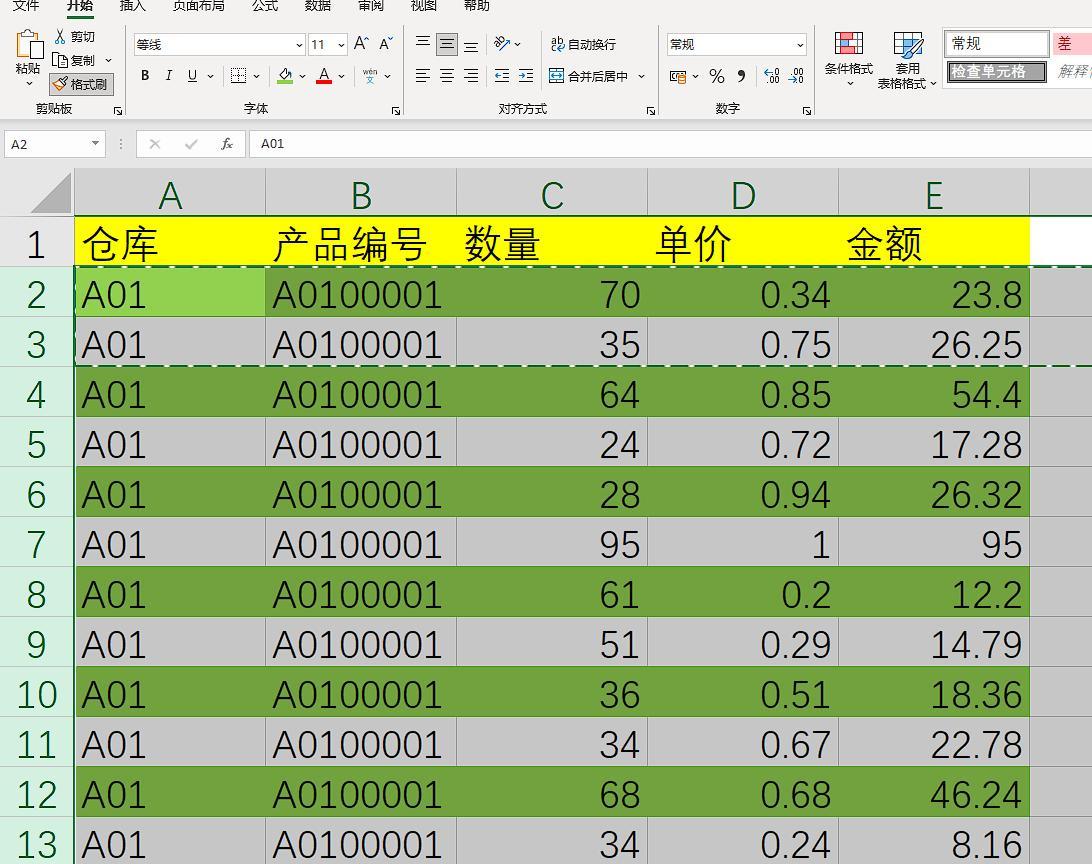Open clipboard group dialog launcher

click(118, 111)
